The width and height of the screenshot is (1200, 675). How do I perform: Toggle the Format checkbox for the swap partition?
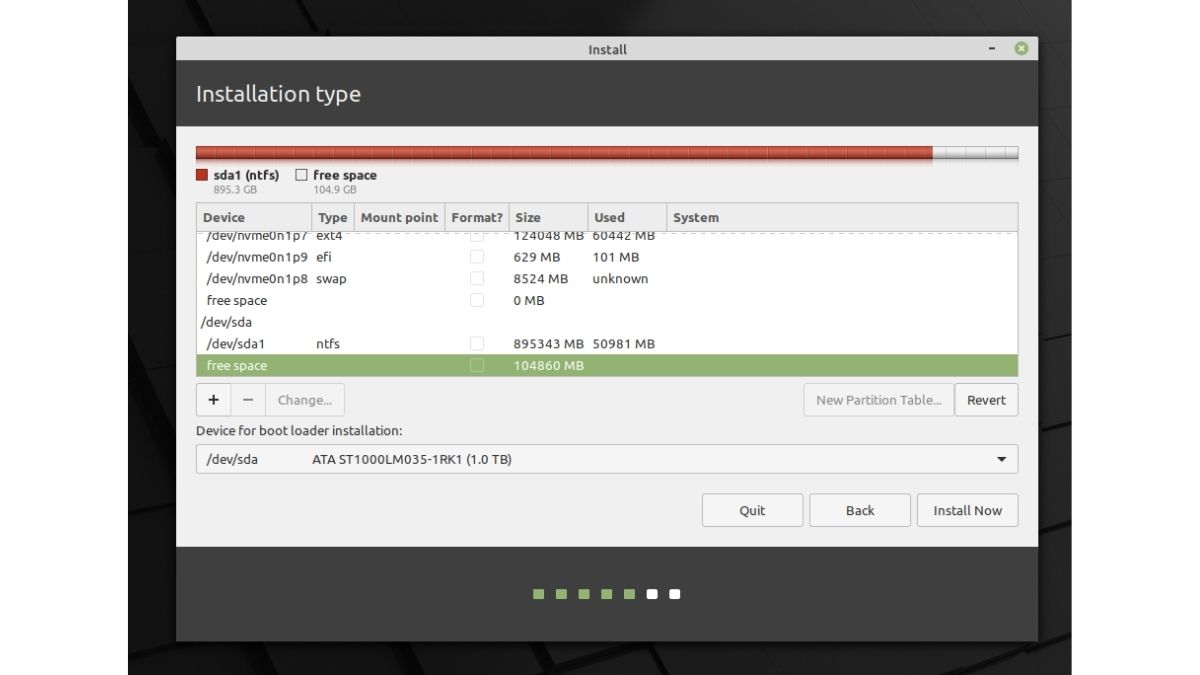[x=477, y=278]
